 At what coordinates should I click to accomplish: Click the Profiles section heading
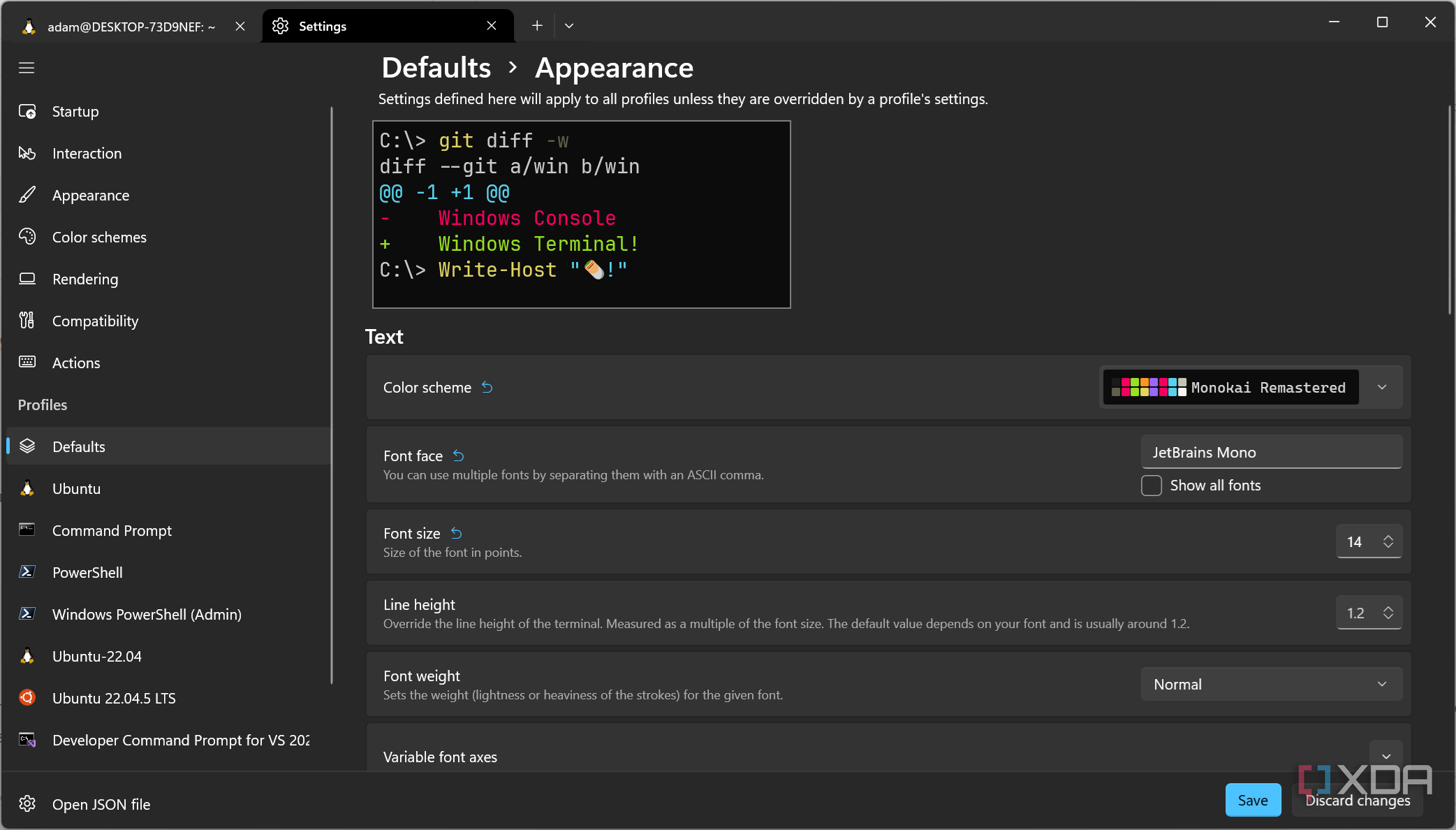(x=43, y=405)
